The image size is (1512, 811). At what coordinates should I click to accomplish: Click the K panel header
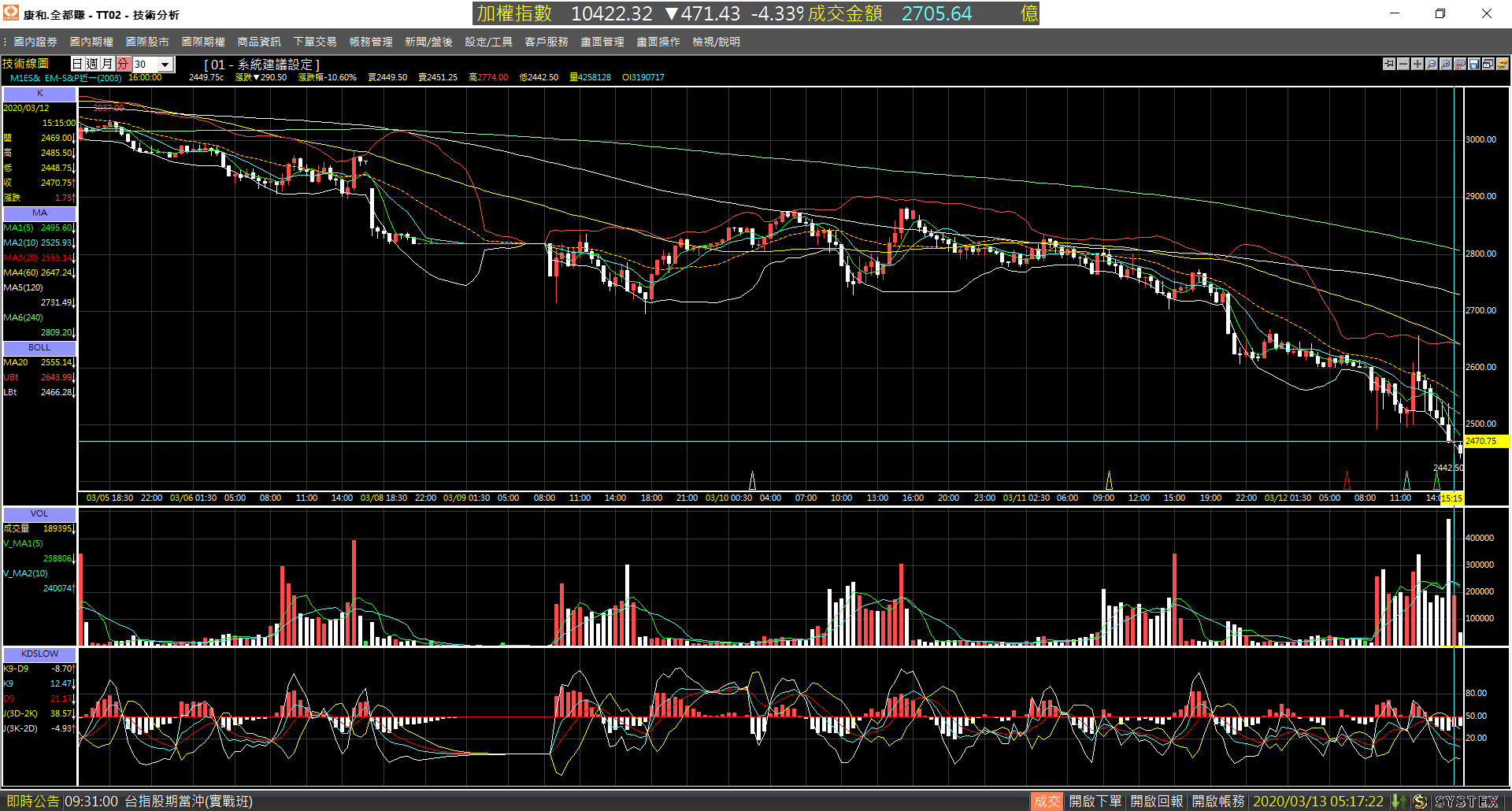coord(39,94)
